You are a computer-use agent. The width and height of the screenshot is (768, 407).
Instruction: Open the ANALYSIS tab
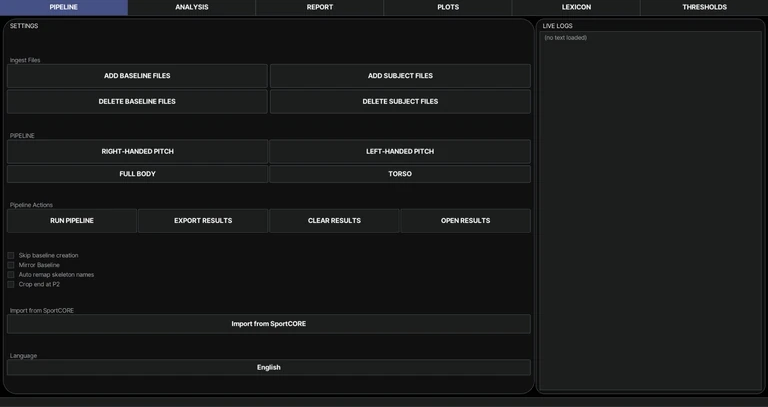coord(192,7)
